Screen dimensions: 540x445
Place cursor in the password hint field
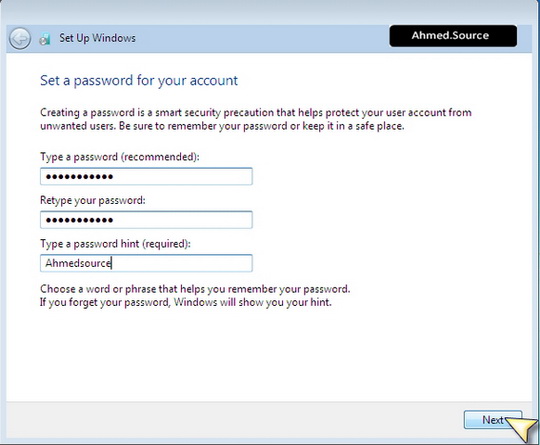[146, 263]
